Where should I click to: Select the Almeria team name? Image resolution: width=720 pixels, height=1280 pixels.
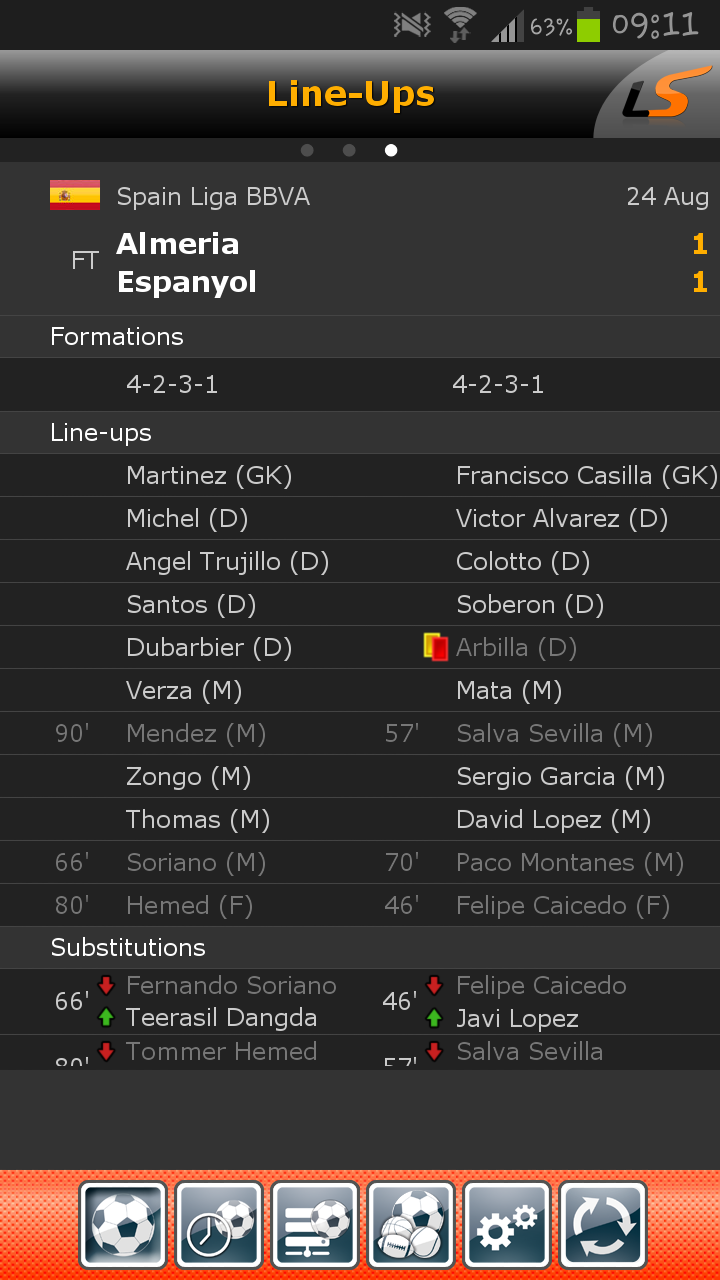coord(178,244)
